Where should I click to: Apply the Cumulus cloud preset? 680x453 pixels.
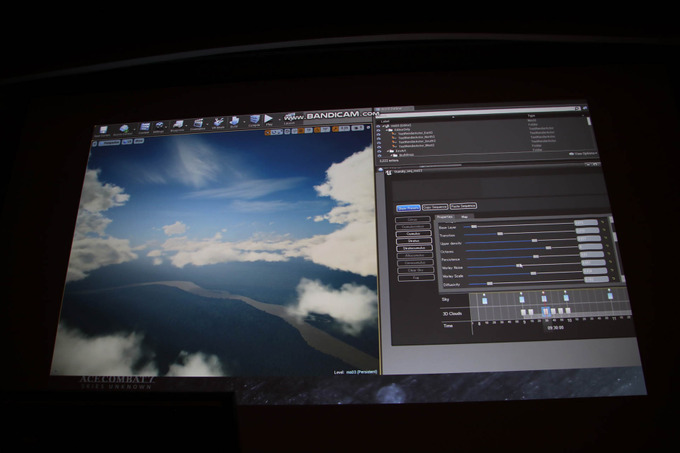(414, 234)
